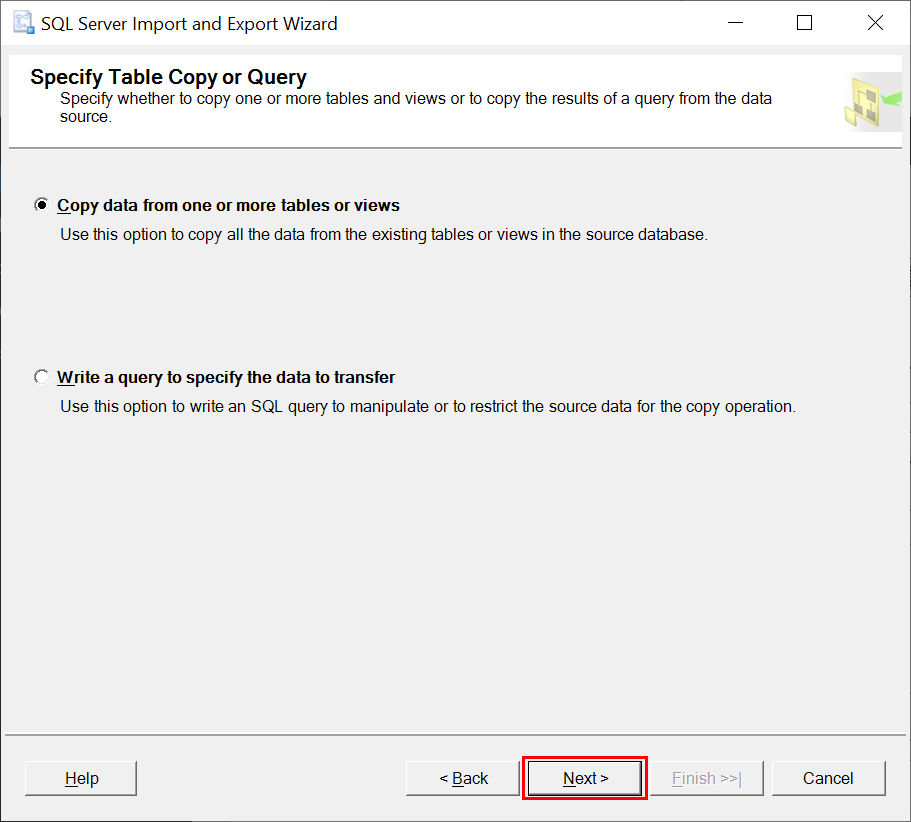This screenshot has width=911, height=822.
Task: Click the description under the copy data option
Action: 384,235
